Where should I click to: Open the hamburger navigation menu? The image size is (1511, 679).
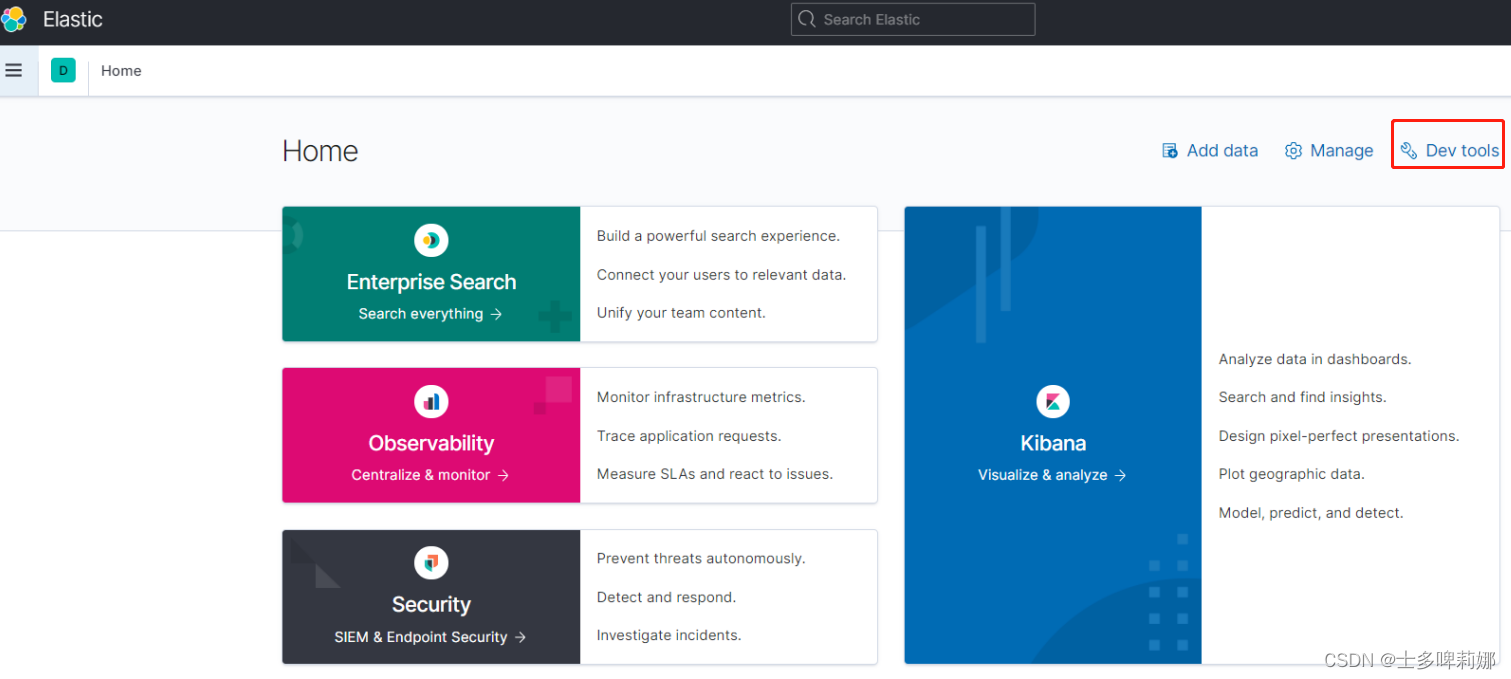tap(14, 71)
